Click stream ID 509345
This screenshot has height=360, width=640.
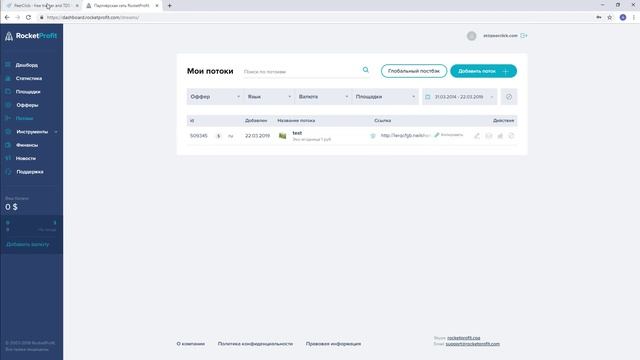(x=199, y=136)
